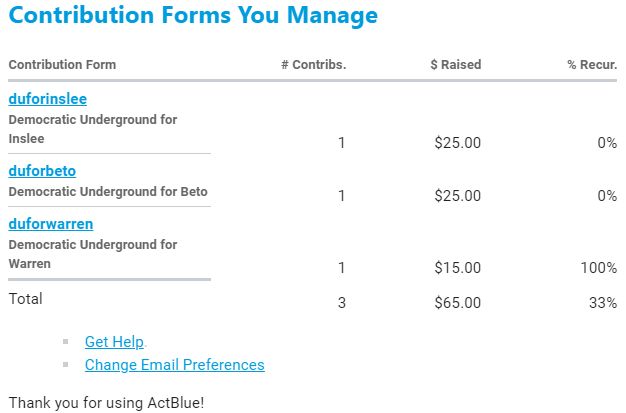The width and height of the screenshot is (626, 413).
Task: Click the 100% recurring value for duforwarren
Action: [x=598, y=268]
